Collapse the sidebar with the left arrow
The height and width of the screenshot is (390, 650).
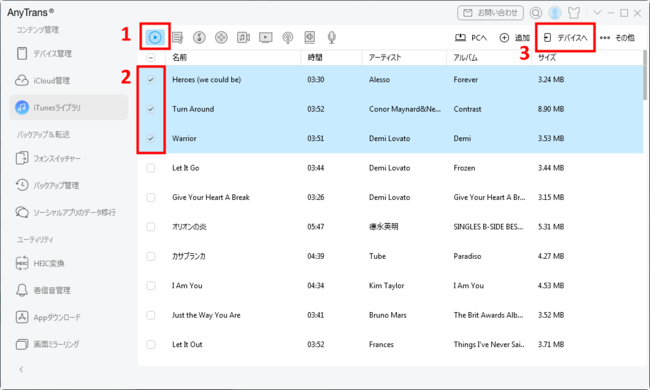pyautogui.click(x=22, y=370)
